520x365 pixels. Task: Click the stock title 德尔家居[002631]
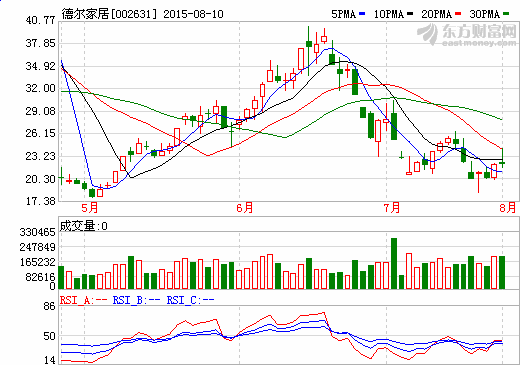[x=109, y=14]
